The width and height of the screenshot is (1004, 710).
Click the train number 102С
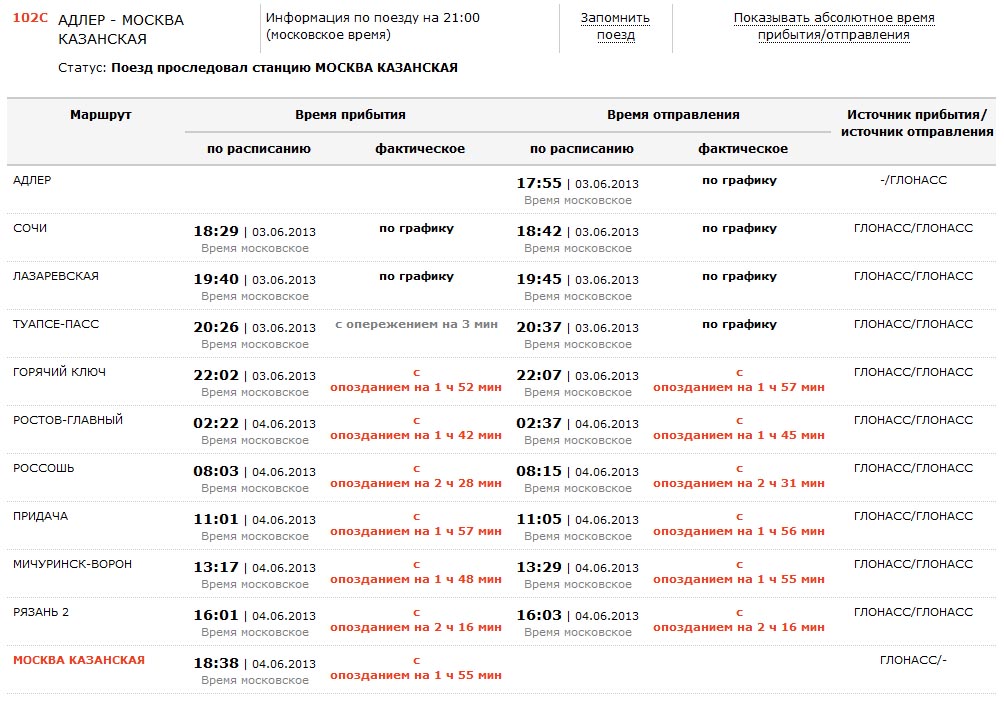pyautogui.click(x=30, y=19)
